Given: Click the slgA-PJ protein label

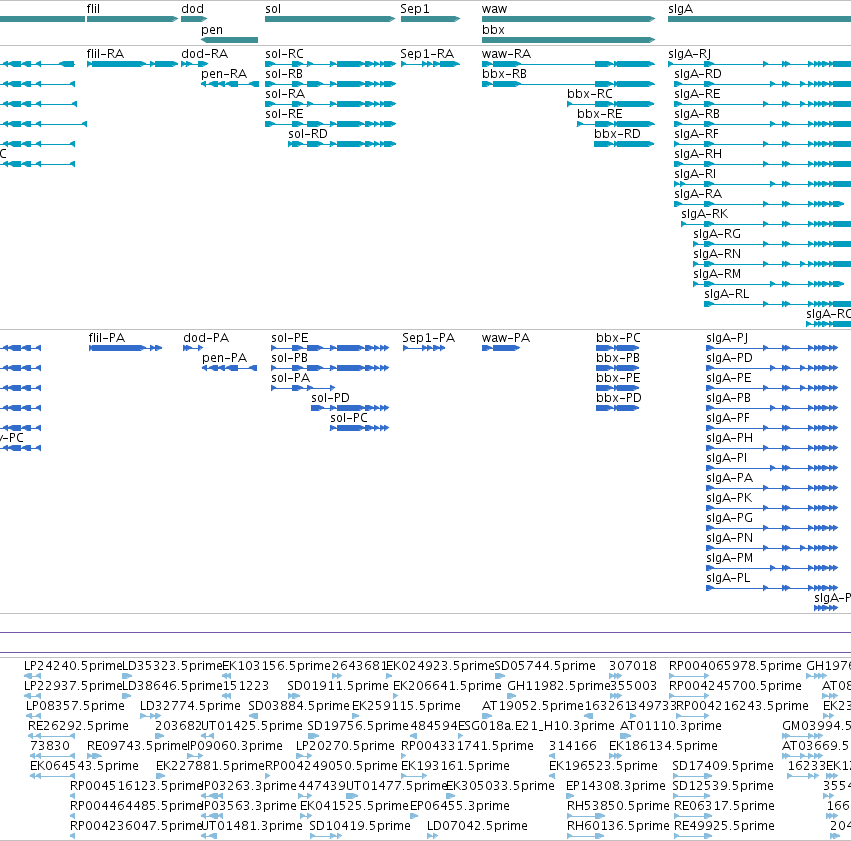Looking at the screenshot, I should 727,338.
